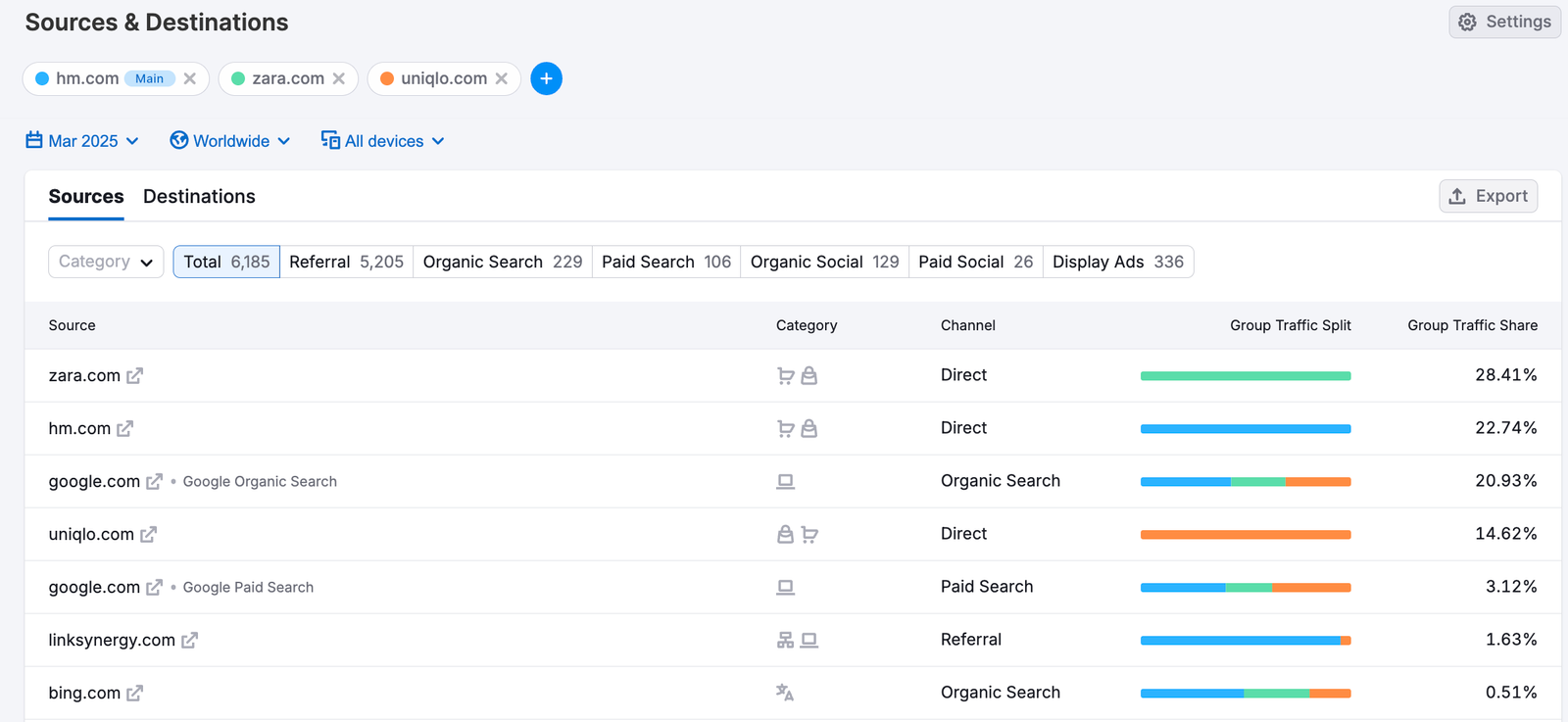This screenshot has width=1568, height=722.
Task: Open zara.com external link icon
Action: [x=134, y=376]
